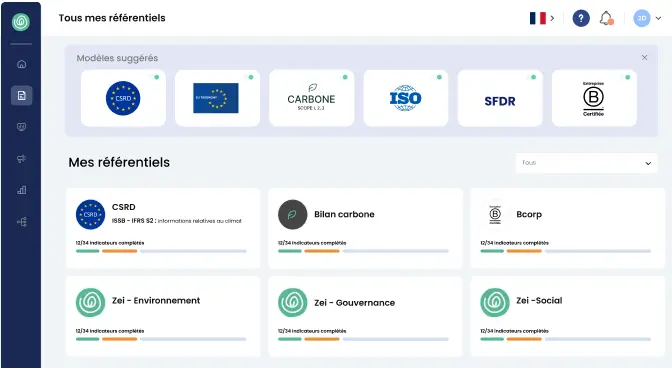The height and width of the screenshot is (368, 672).
Task: Close the Modèles suggérés panel
Action: tap(644, 57)
